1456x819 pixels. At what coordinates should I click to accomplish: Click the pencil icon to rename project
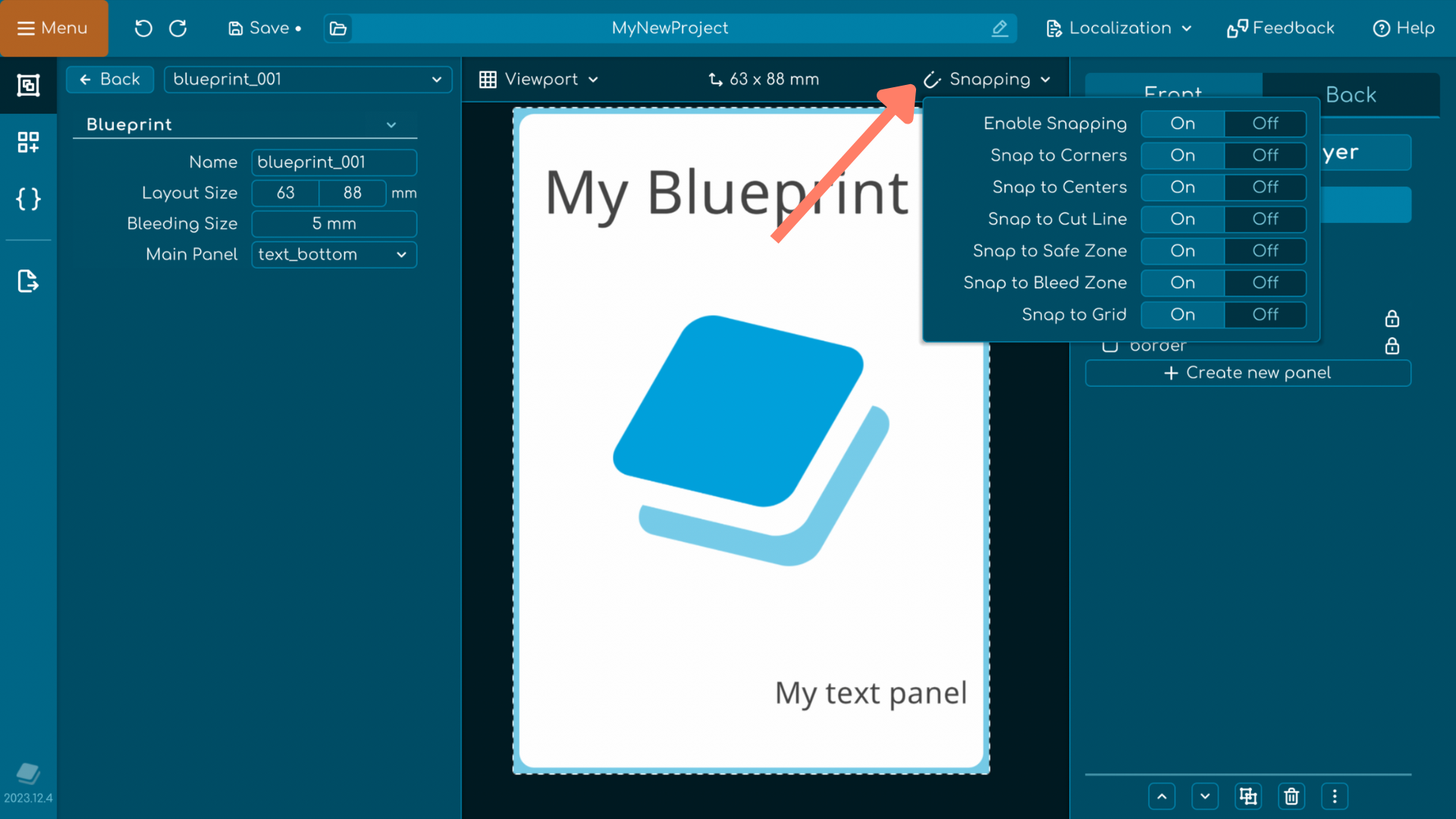999,28
